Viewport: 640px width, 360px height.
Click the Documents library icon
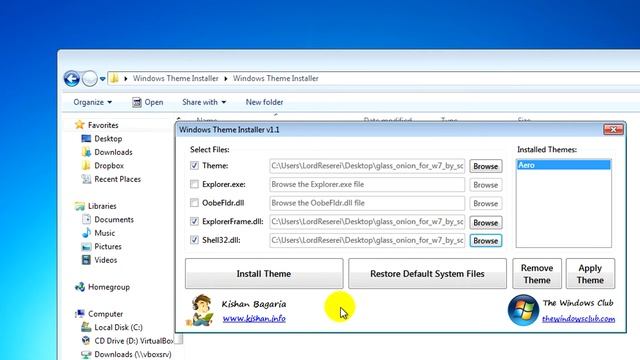(x=86, y=220)
